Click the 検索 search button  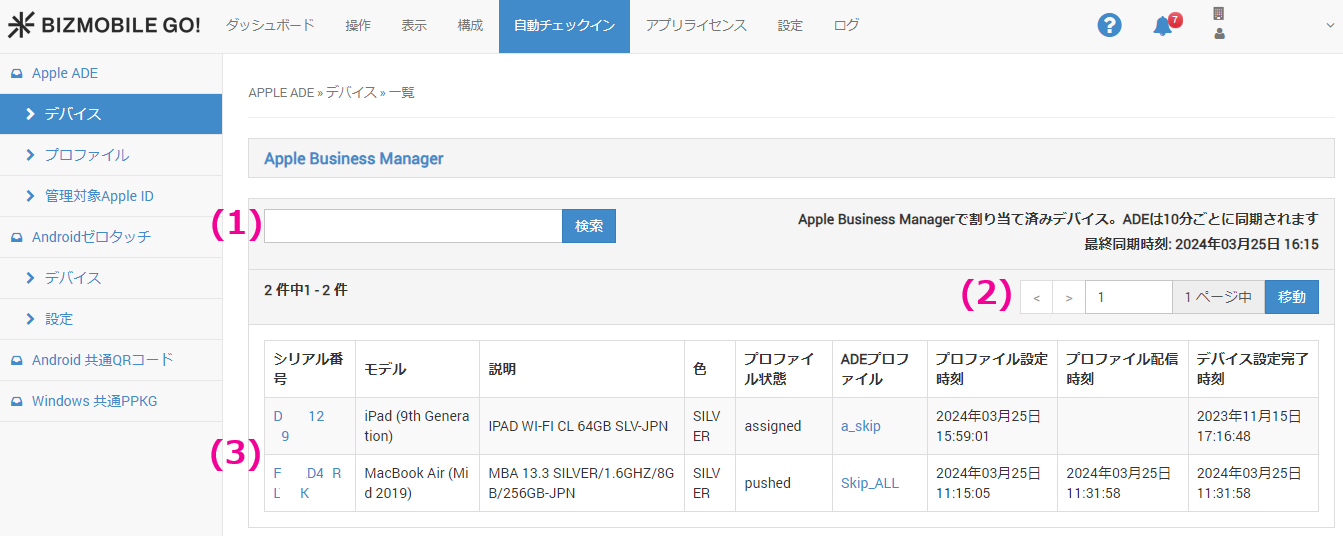tap(589, 226)
